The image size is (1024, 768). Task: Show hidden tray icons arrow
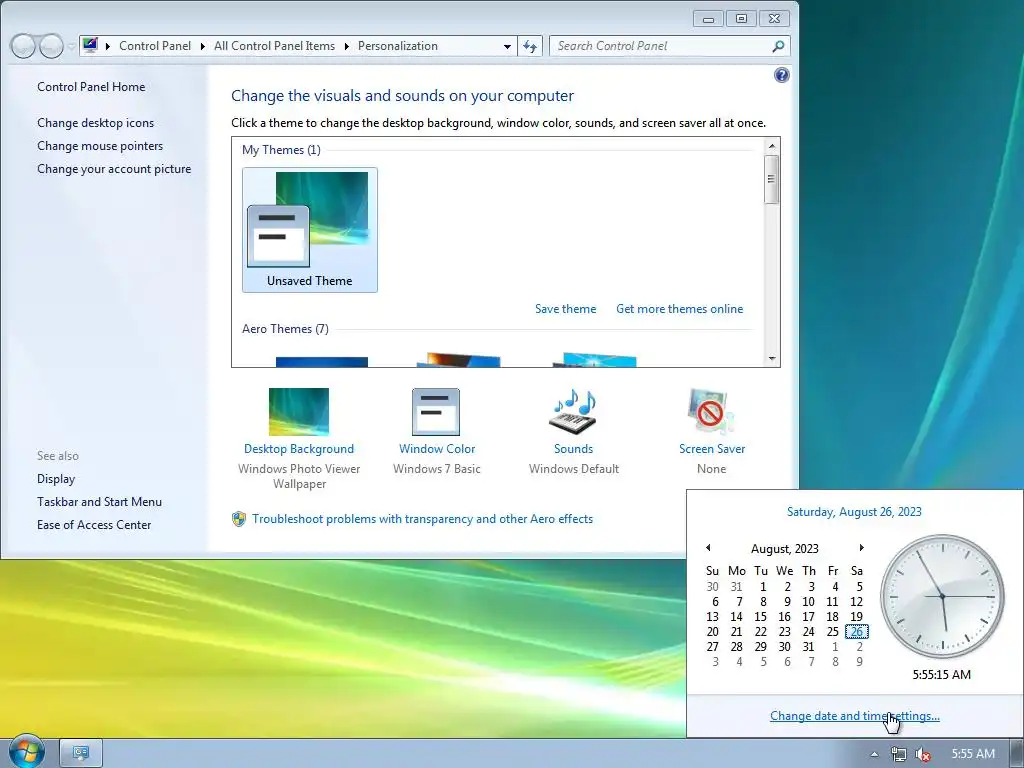tap(874, 754)
